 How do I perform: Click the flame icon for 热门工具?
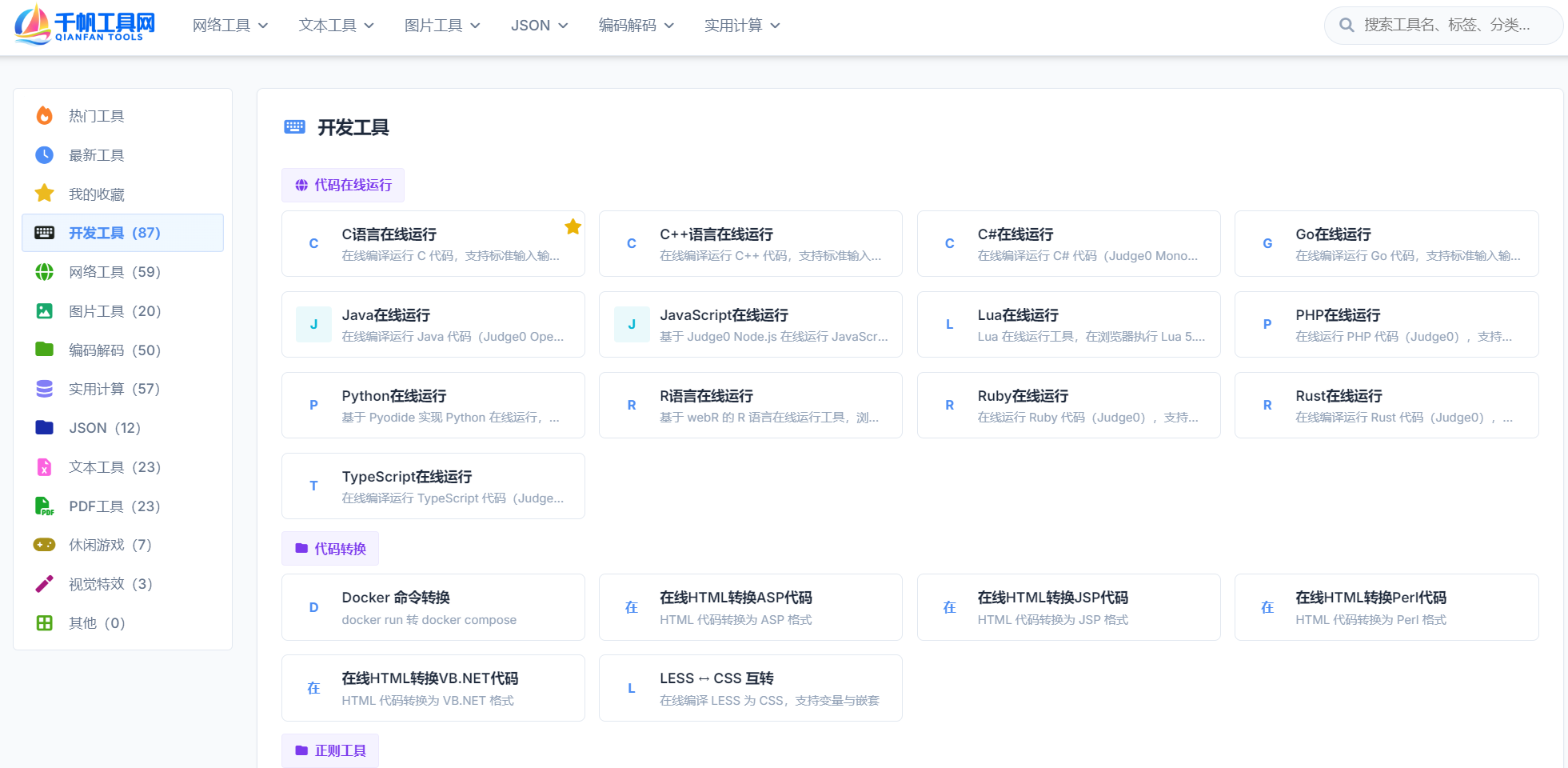point(45,116)
